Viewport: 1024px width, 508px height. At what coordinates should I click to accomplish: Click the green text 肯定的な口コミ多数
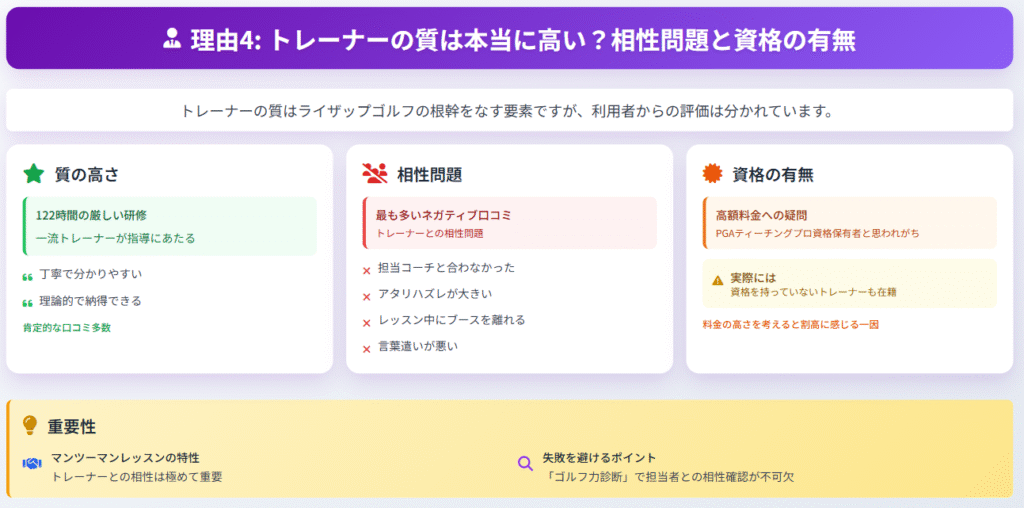[67, 328]
